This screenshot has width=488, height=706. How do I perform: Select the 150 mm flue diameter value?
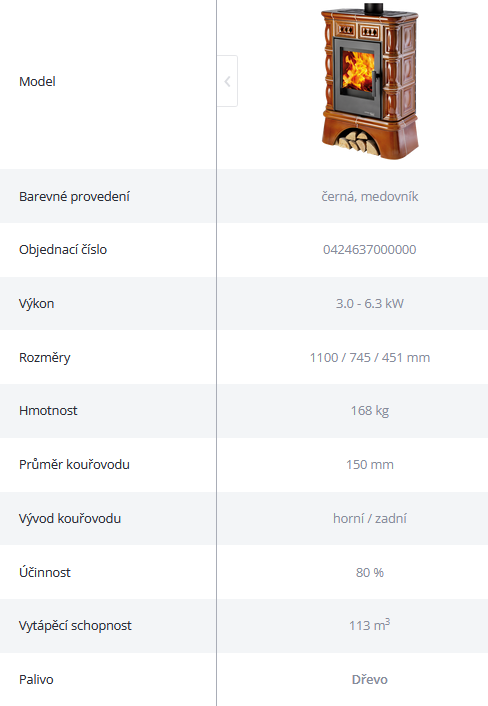click(x=370, y=465)
